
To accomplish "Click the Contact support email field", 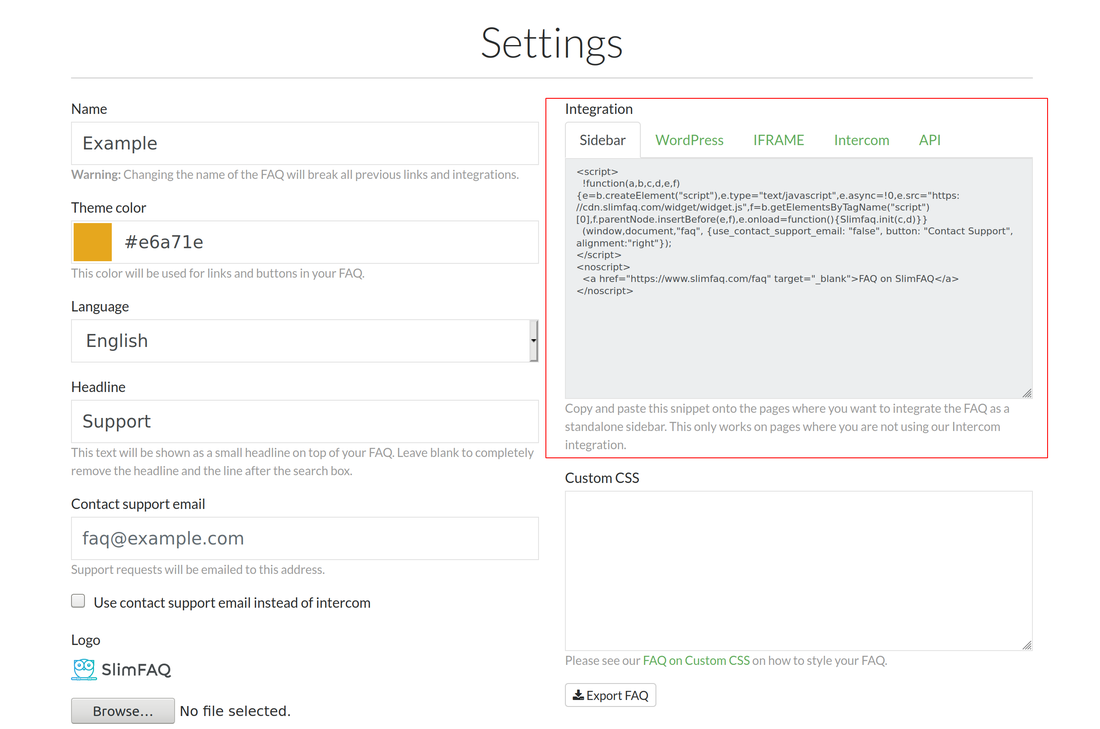I will (x=305, y=538).
